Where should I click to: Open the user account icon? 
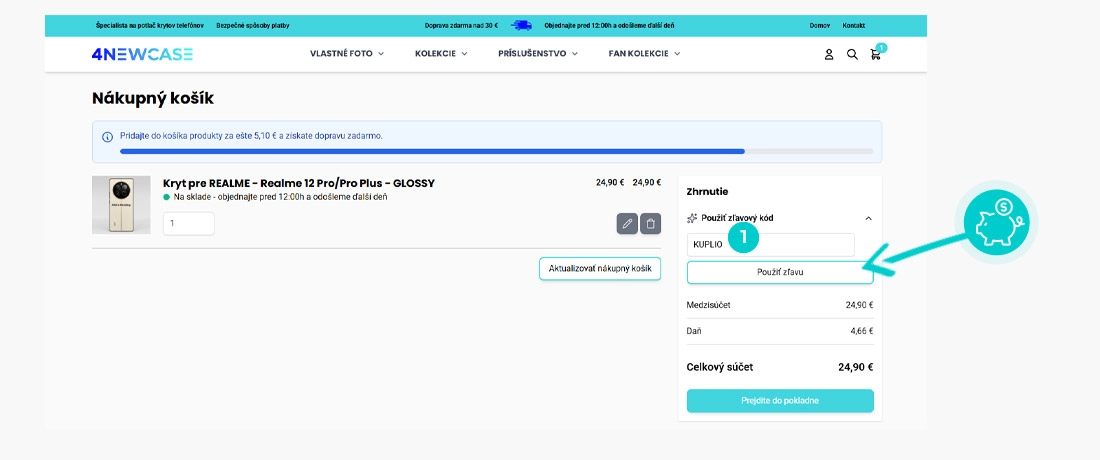(829, 54)
